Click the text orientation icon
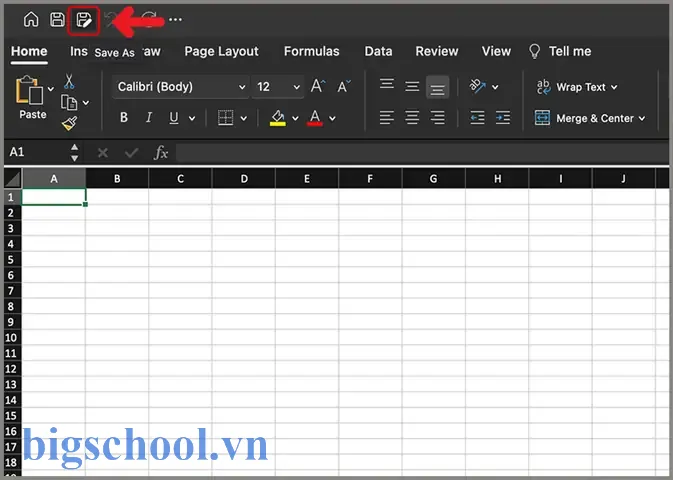The image size is (673, 480). click(x=477, y=86)
